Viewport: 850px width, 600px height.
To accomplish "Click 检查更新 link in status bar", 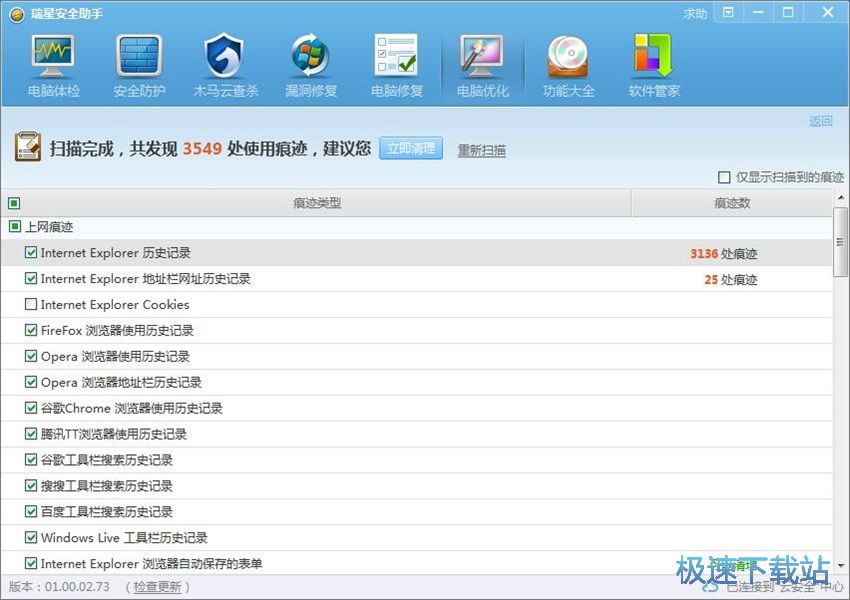I will [157, 586].
